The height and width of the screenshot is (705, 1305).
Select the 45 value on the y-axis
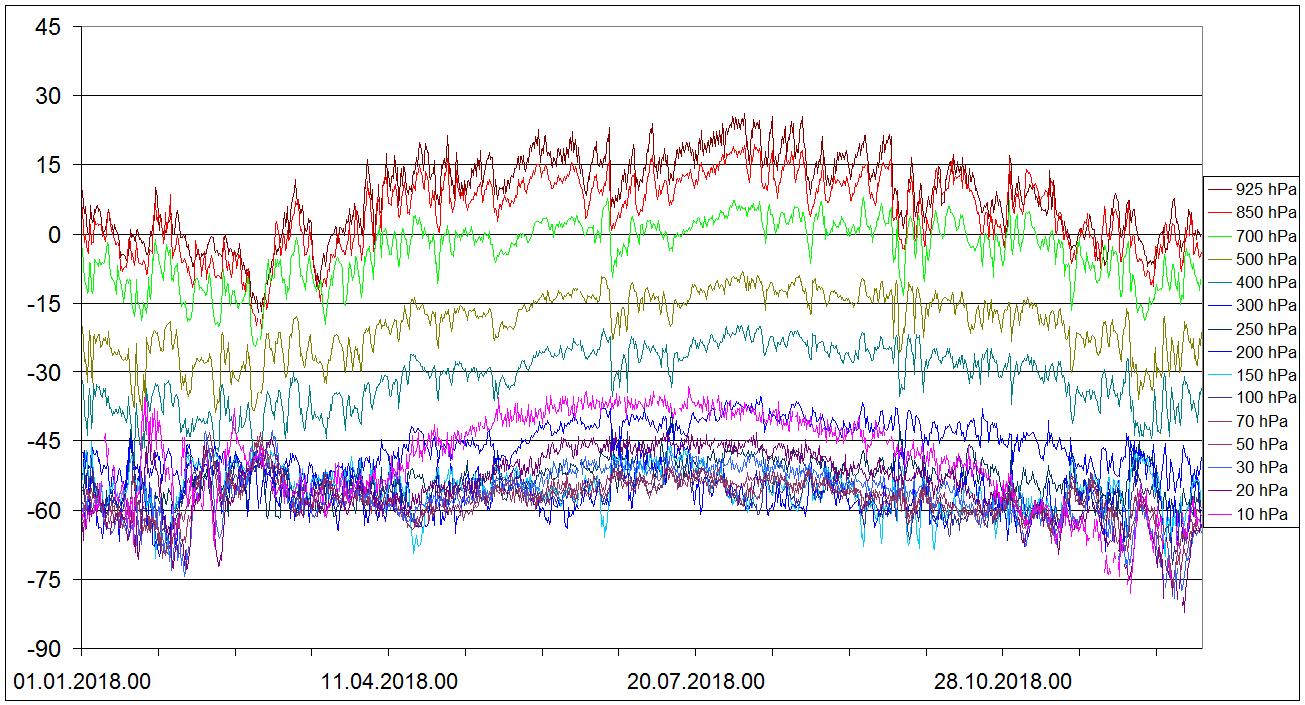coord(50,27)
